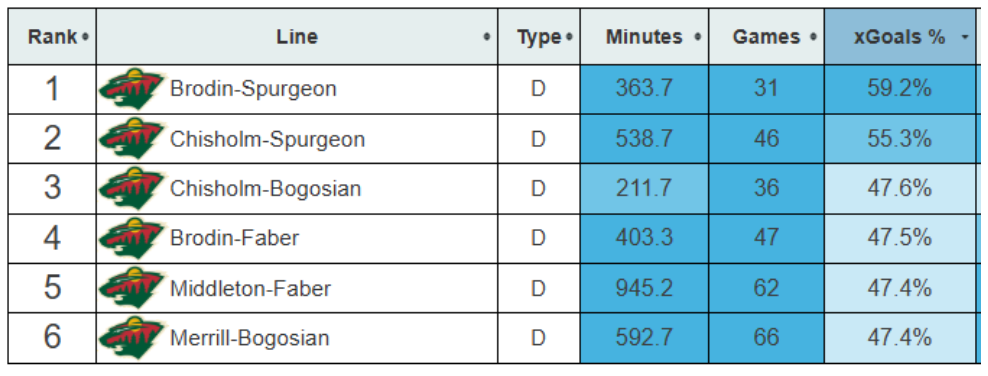Click the 59.2% xGoals cell
988x376 pixels.
point(900,89)
